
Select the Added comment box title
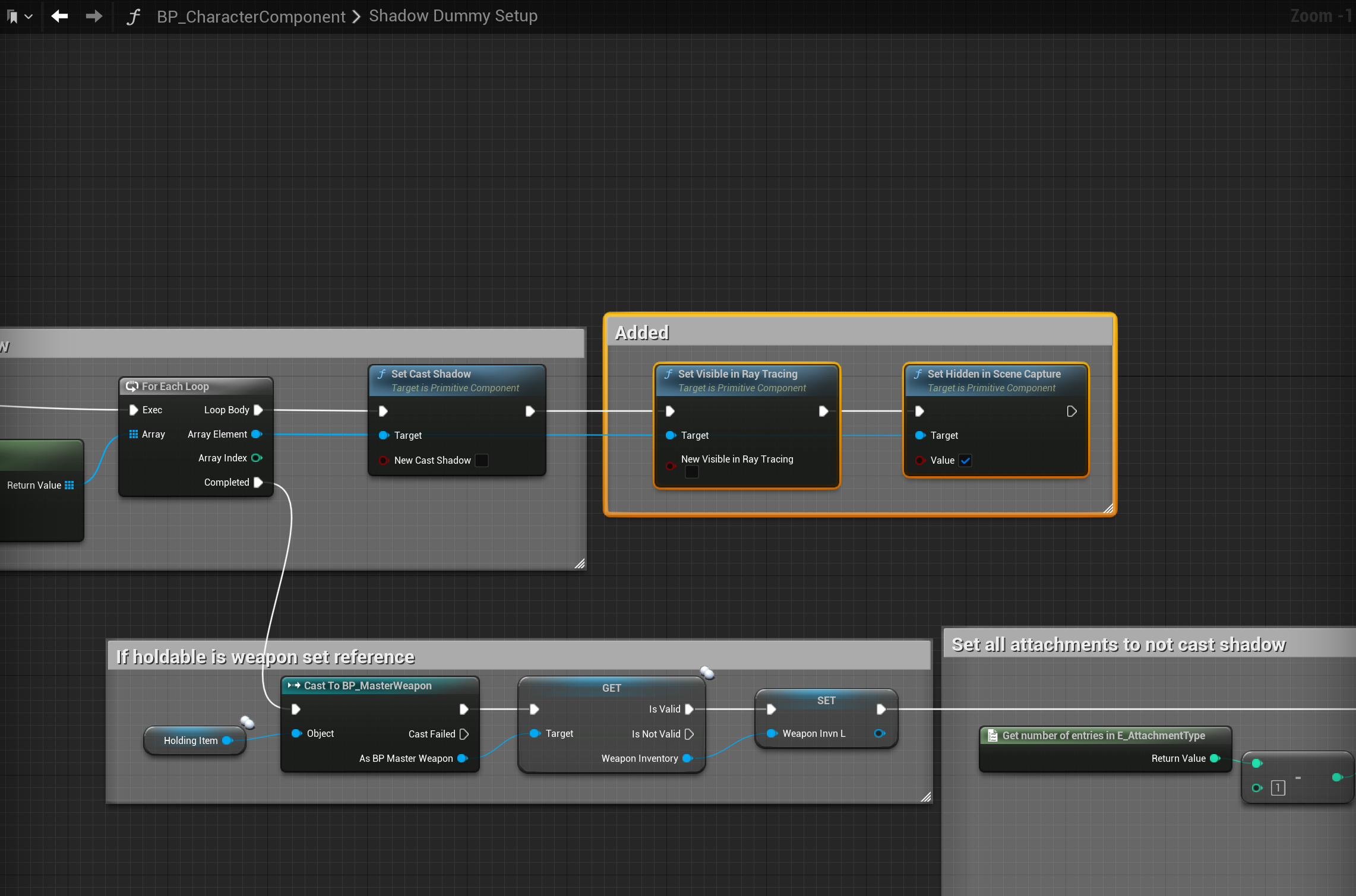tap(641, 333)
